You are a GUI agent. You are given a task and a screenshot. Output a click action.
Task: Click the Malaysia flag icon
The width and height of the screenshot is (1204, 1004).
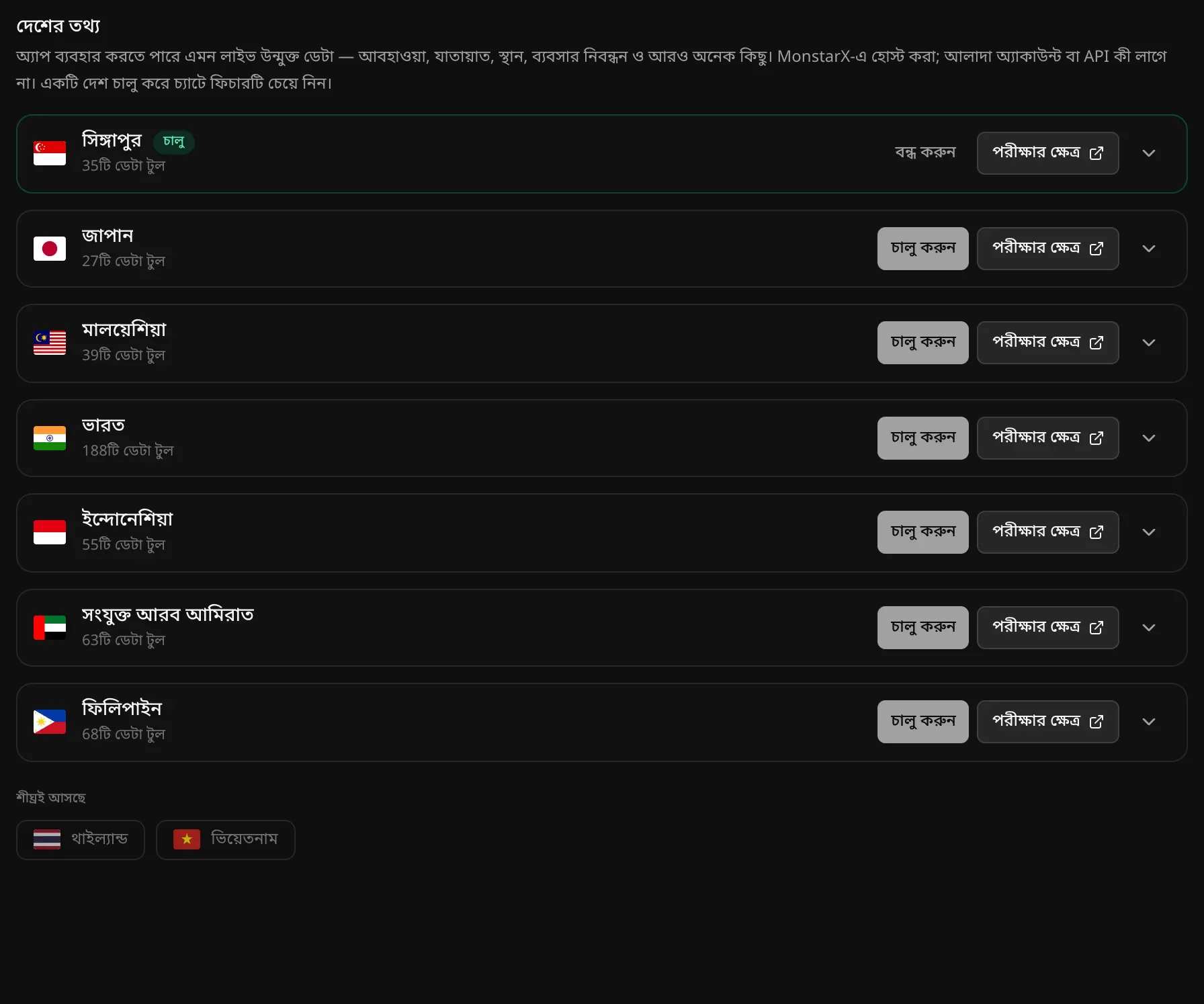click(x=50, y=343)
